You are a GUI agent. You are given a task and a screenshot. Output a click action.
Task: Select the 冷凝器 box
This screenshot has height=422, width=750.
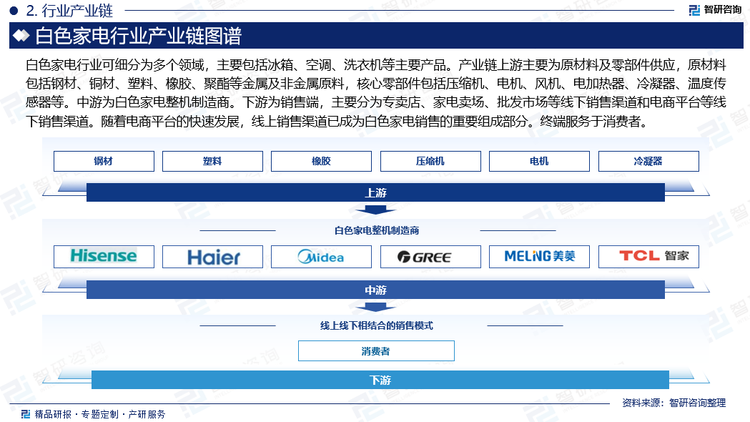[649, 161]
